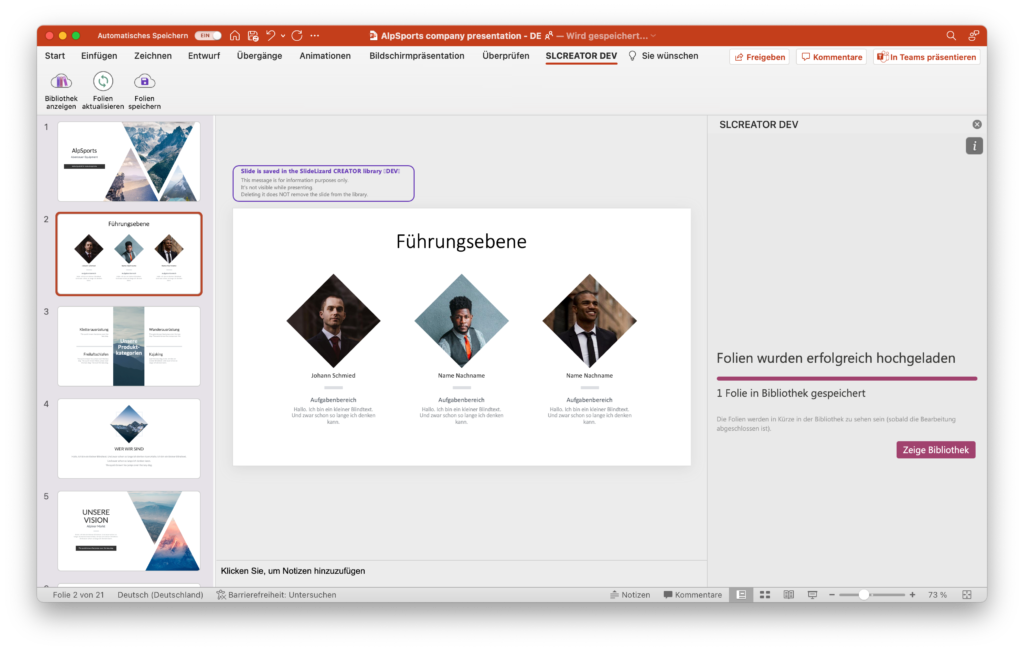
Task: Select slide 4 Wer wir sind thumbnail
Action: 129,439
